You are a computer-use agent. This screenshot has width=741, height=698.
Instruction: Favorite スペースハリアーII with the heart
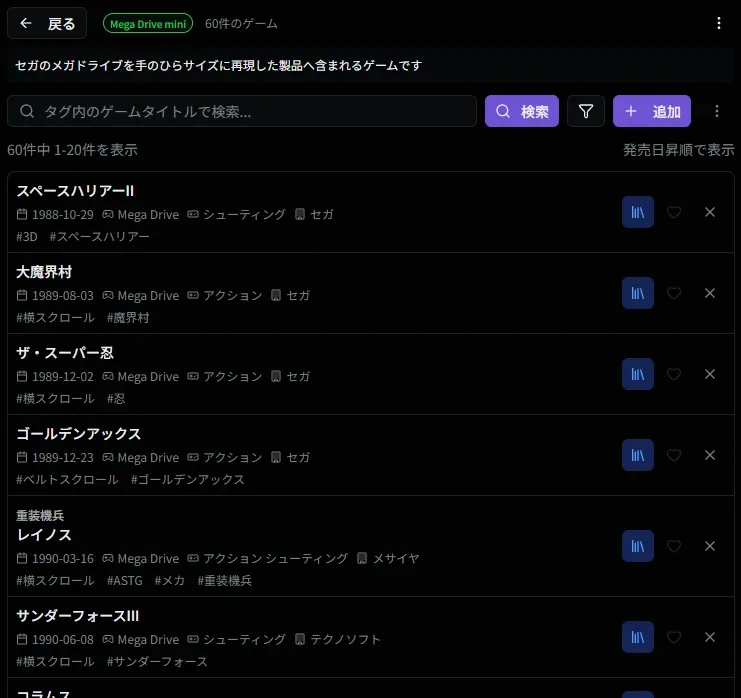coord(674,212)
